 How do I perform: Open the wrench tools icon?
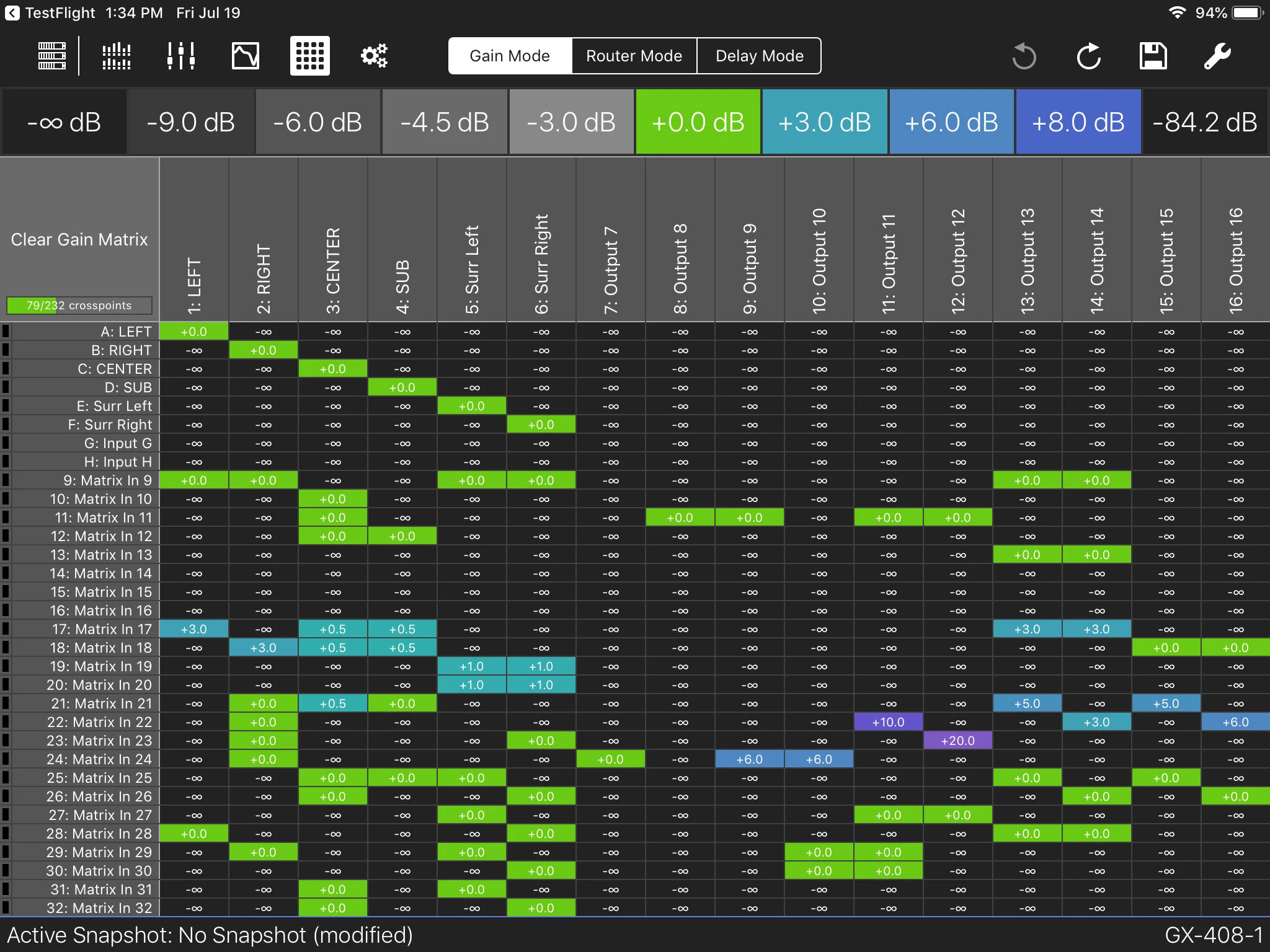coord(1217,56)
